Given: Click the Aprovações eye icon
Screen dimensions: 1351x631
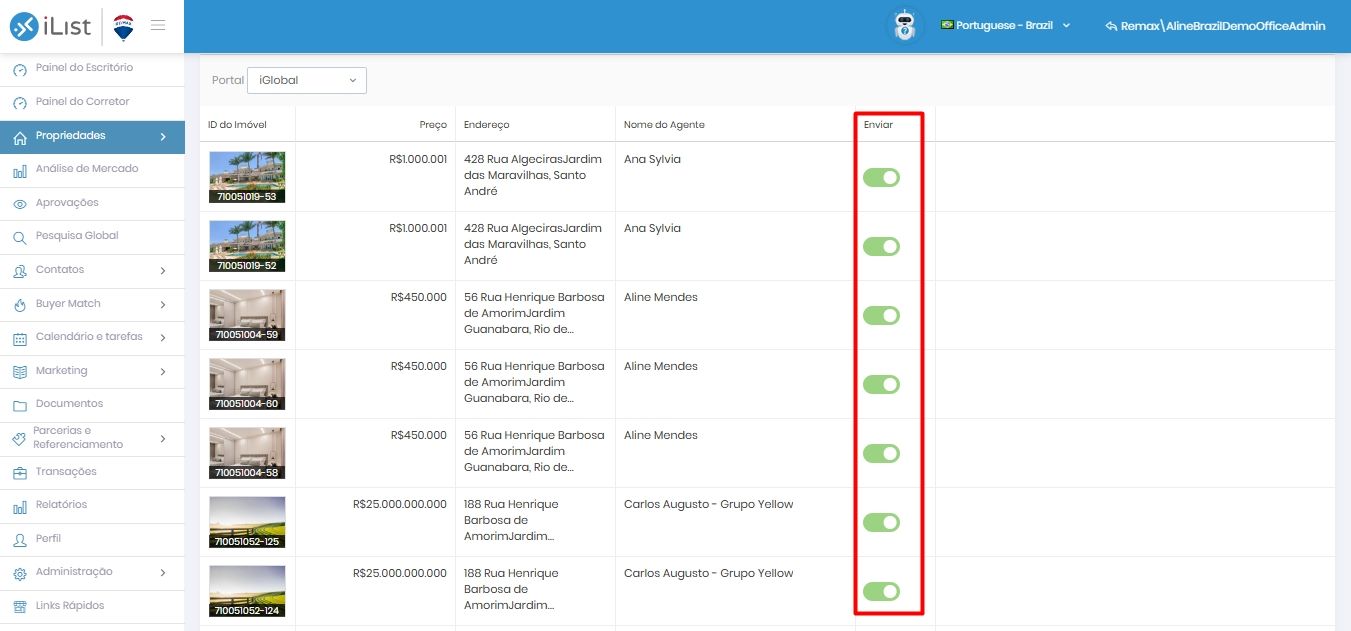Looking at the screenshot, I should coord(20,204).
